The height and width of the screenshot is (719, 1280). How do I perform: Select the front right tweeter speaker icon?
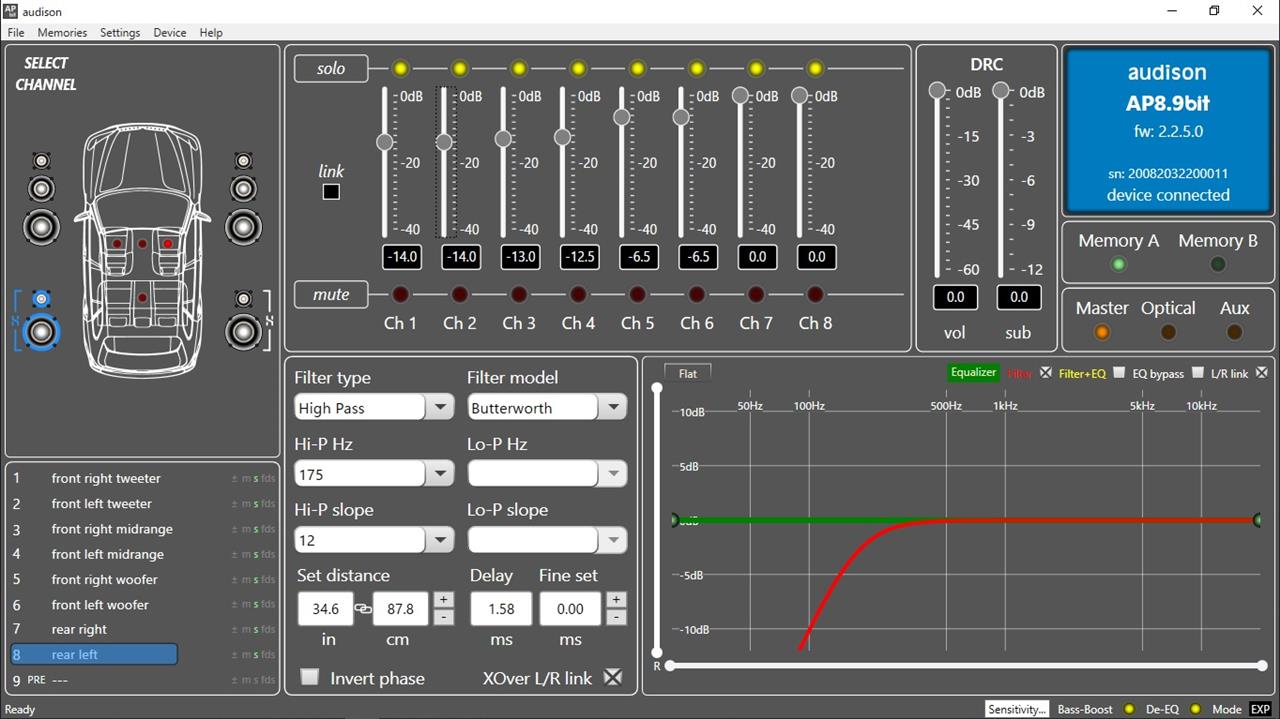coord(243,160)
